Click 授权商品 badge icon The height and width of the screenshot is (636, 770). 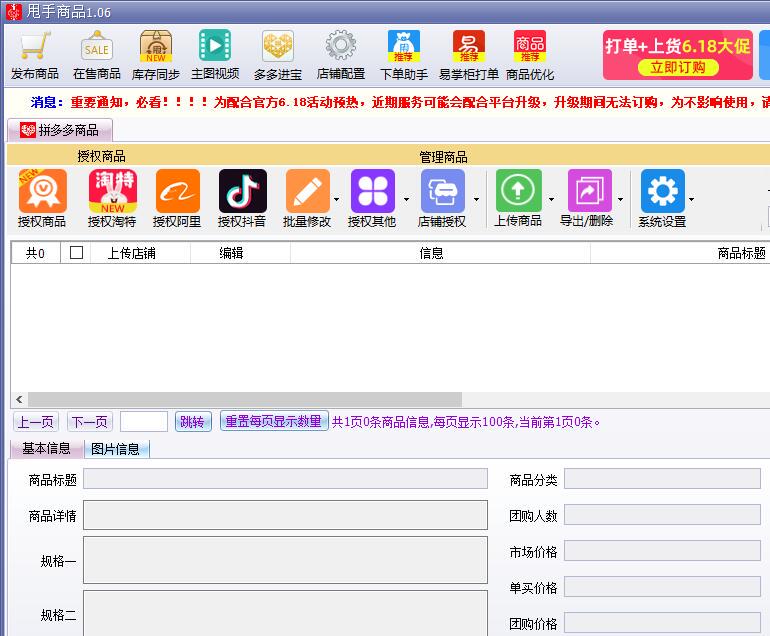pos(42,191)
